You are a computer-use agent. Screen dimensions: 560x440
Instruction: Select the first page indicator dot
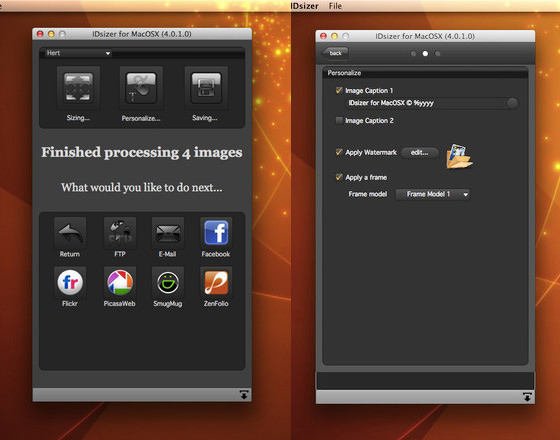(x=413, y=54)
